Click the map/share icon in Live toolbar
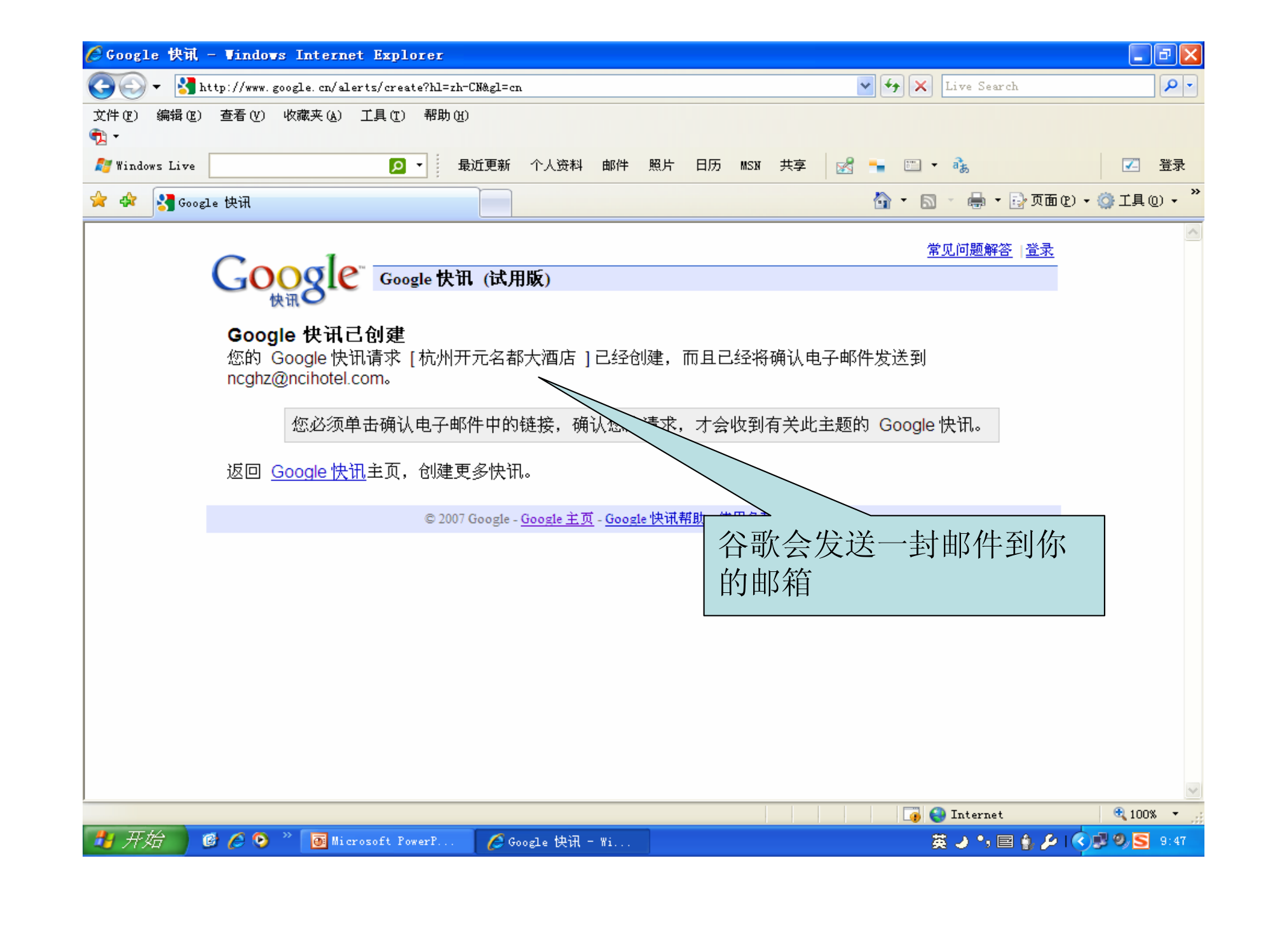The image size is (1268, 952). 845,166
